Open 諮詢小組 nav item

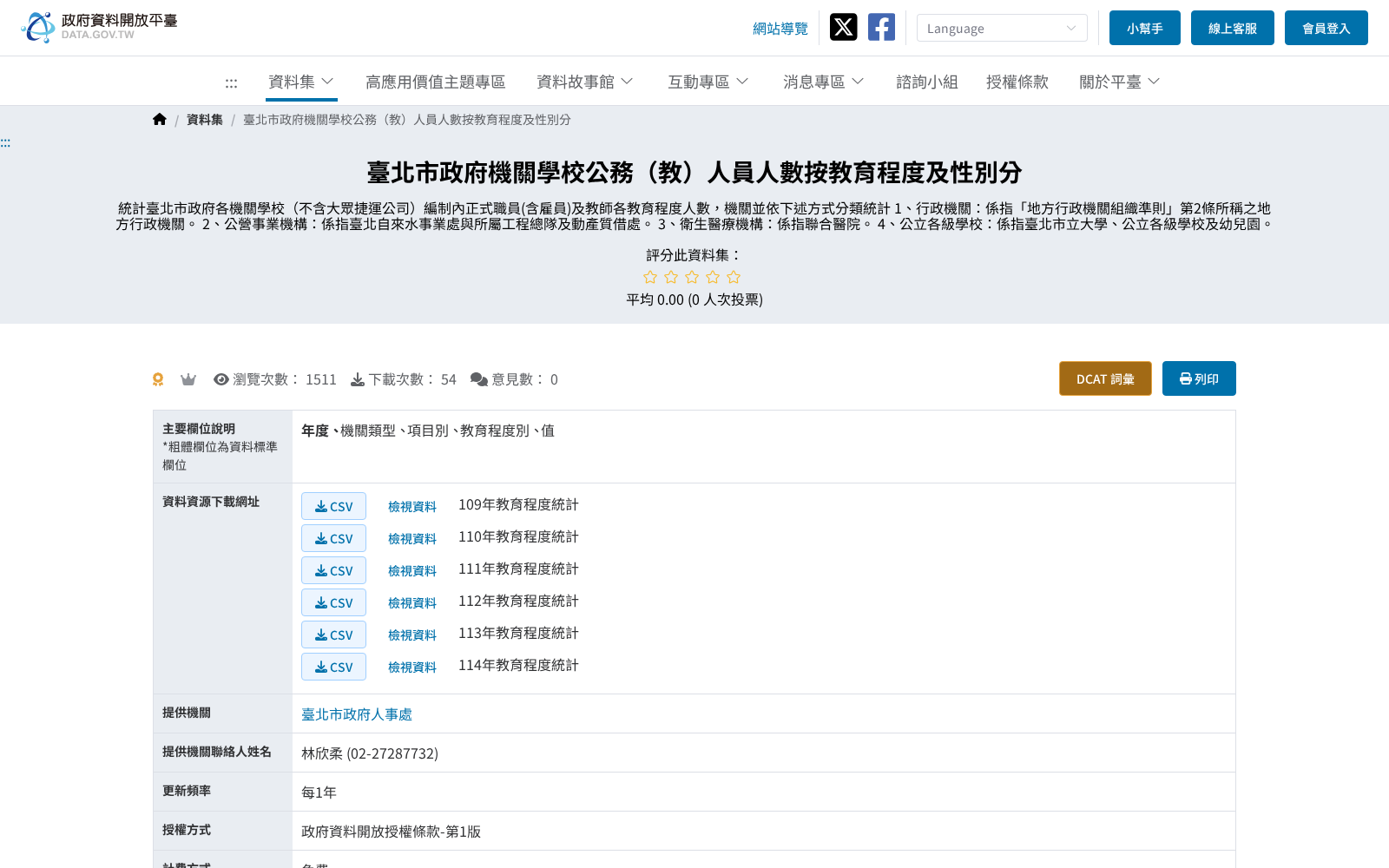pos(926,82)
